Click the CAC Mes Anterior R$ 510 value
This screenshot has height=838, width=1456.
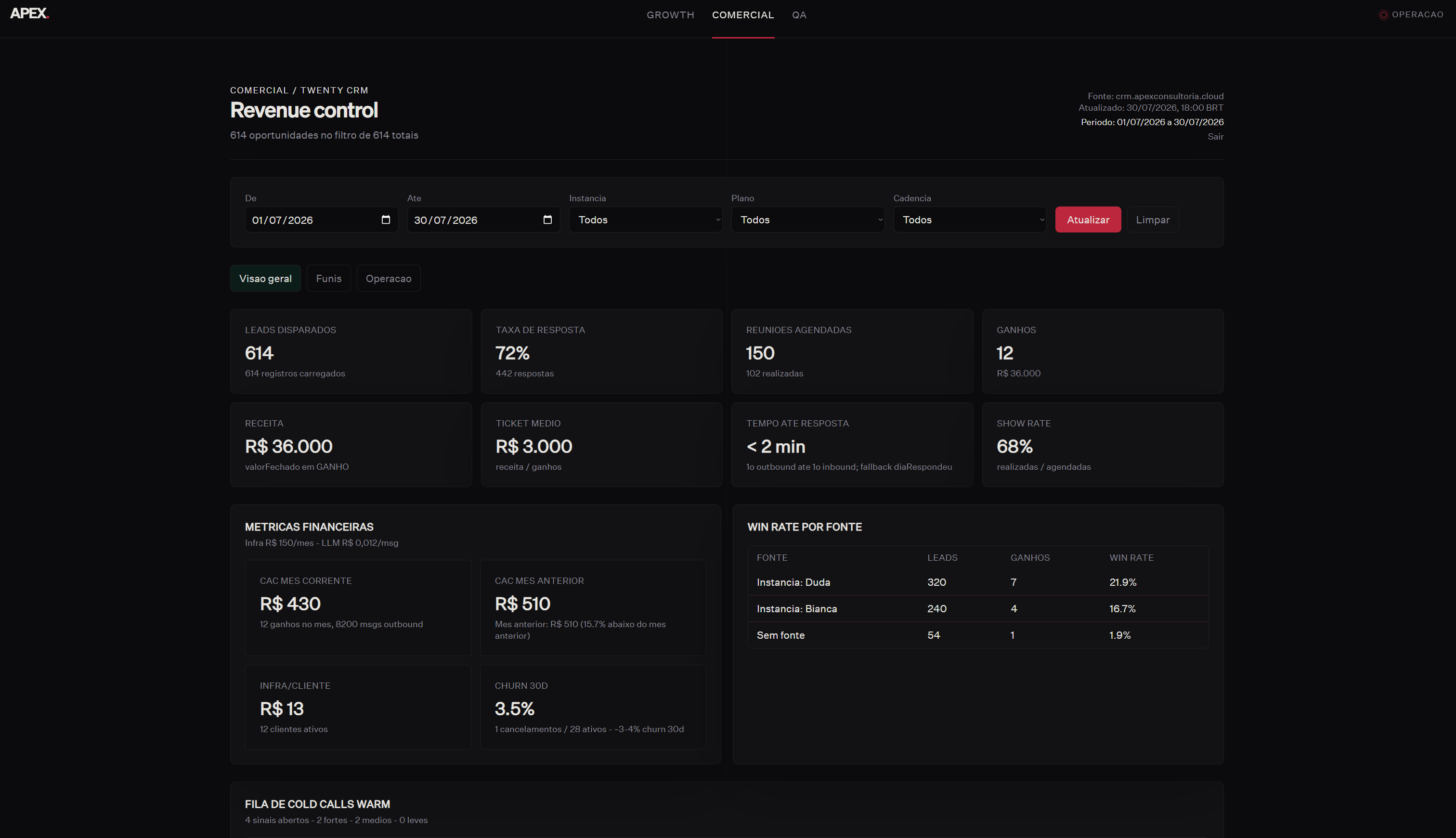(x=523, y=604)
